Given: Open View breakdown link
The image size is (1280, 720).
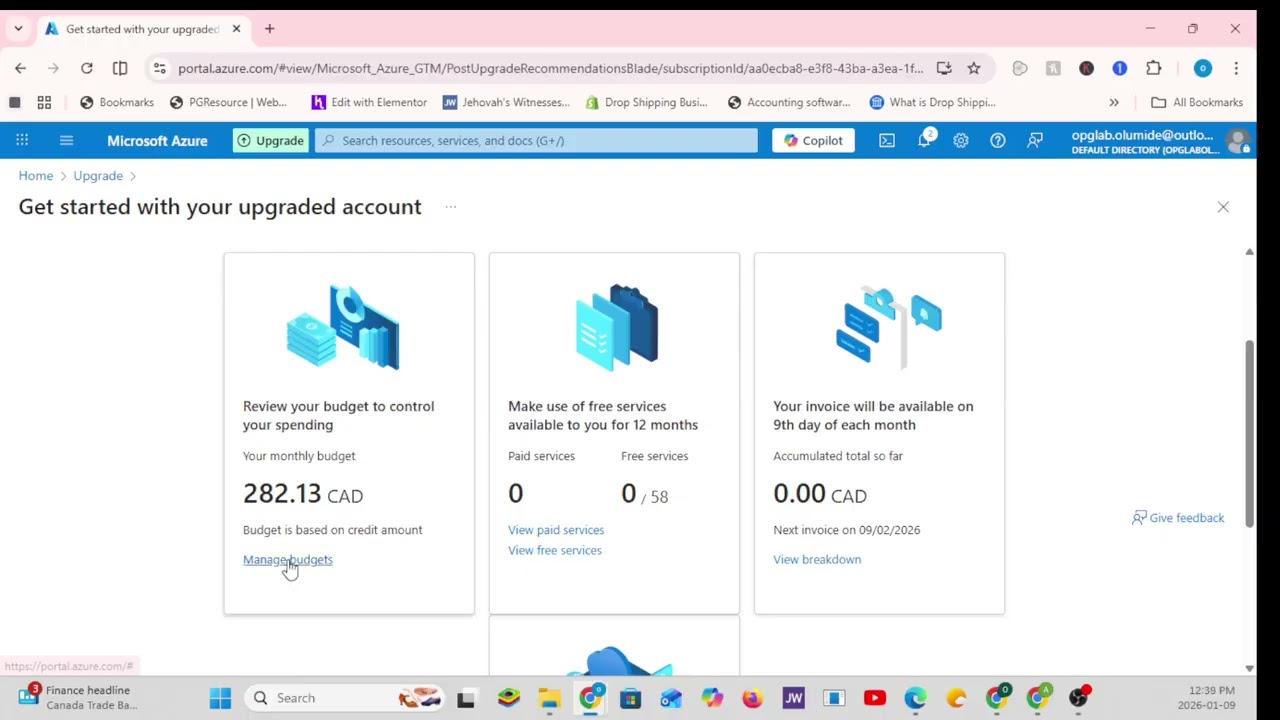Looking at the screenshot, I should 817,559.
